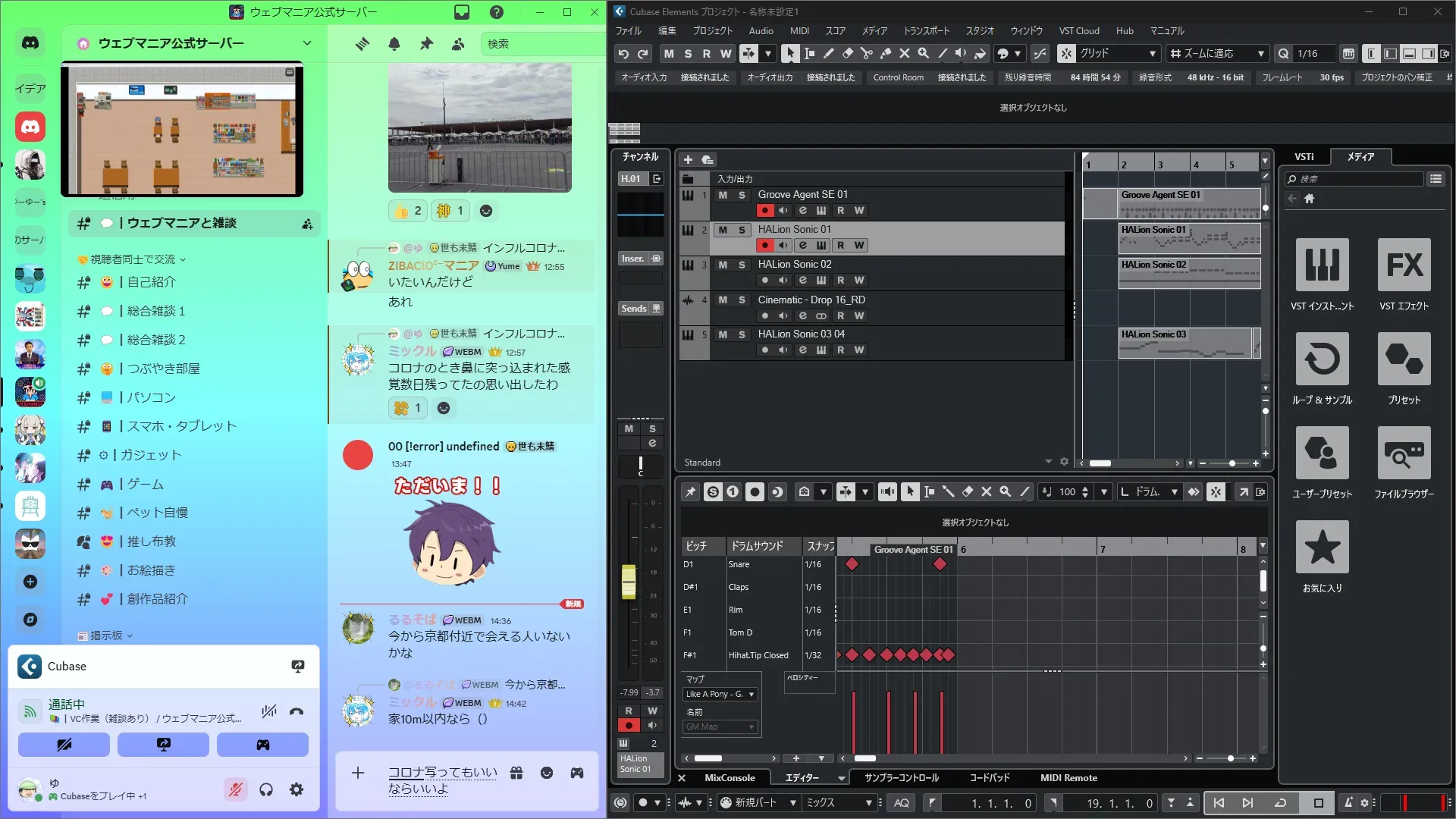
Task: Open Discord user settings gear
Action: [x=297, y=789]
